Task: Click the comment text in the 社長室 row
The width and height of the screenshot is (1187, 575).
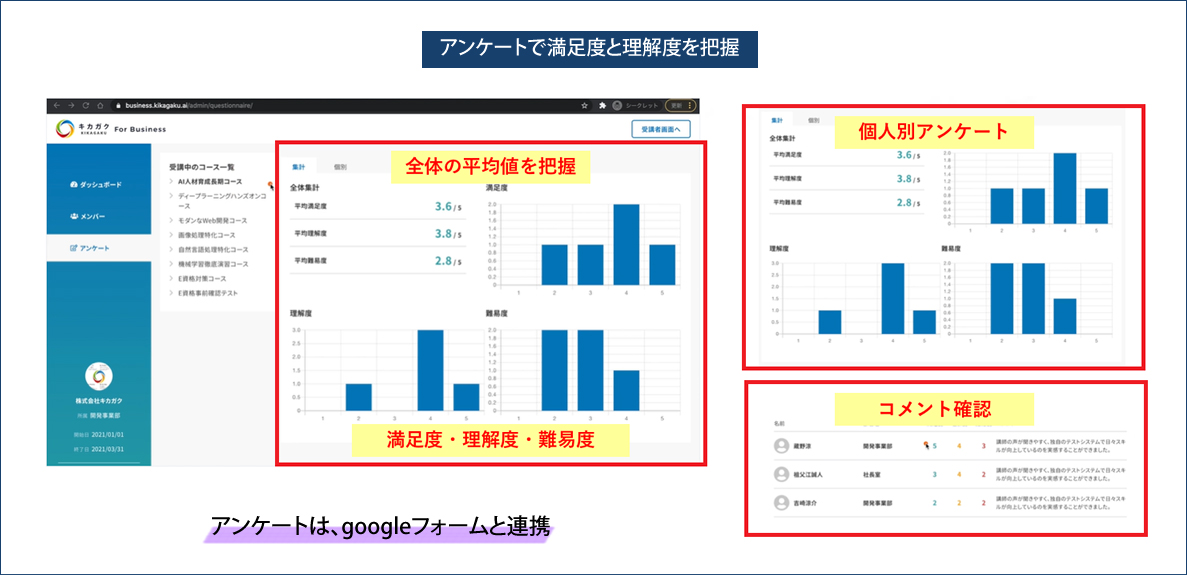Action: tap(1061, 474)
